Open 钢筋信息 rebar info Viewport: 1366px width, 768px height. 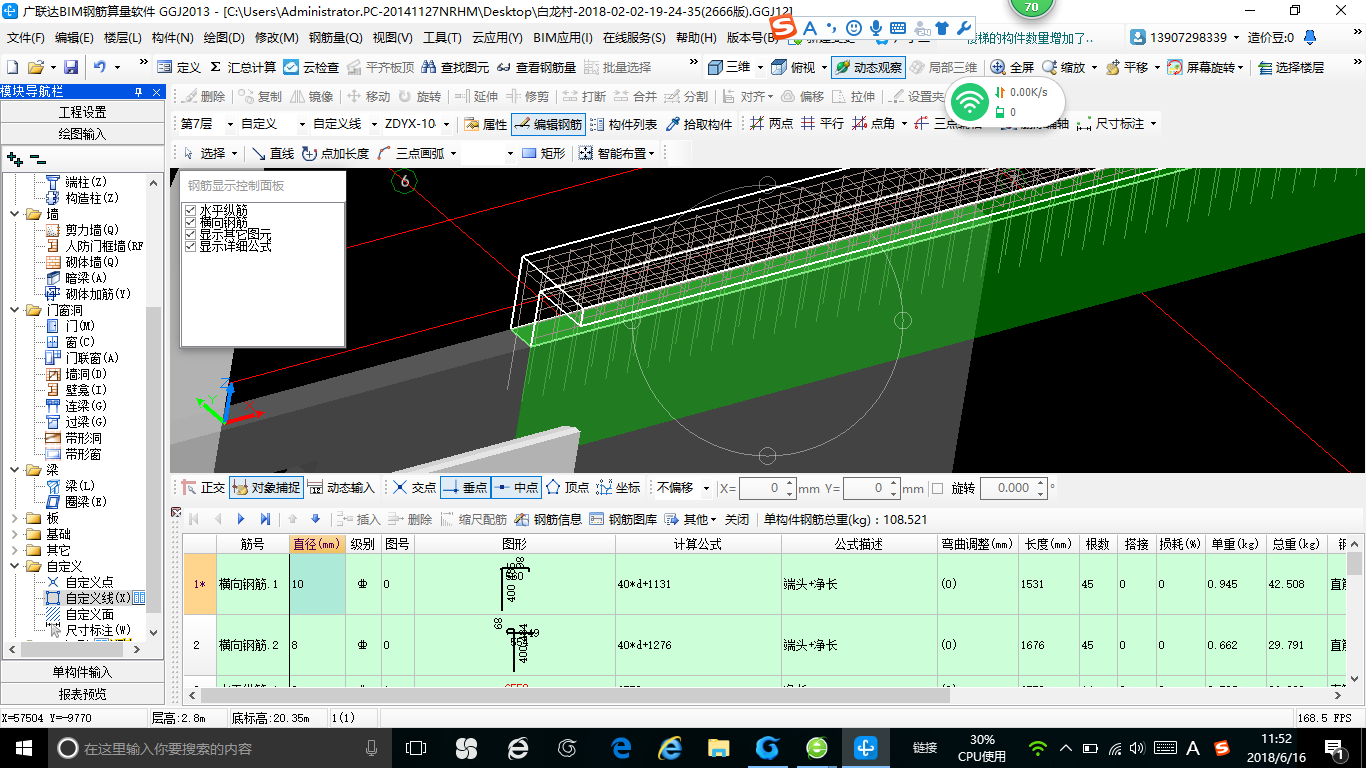548,519
